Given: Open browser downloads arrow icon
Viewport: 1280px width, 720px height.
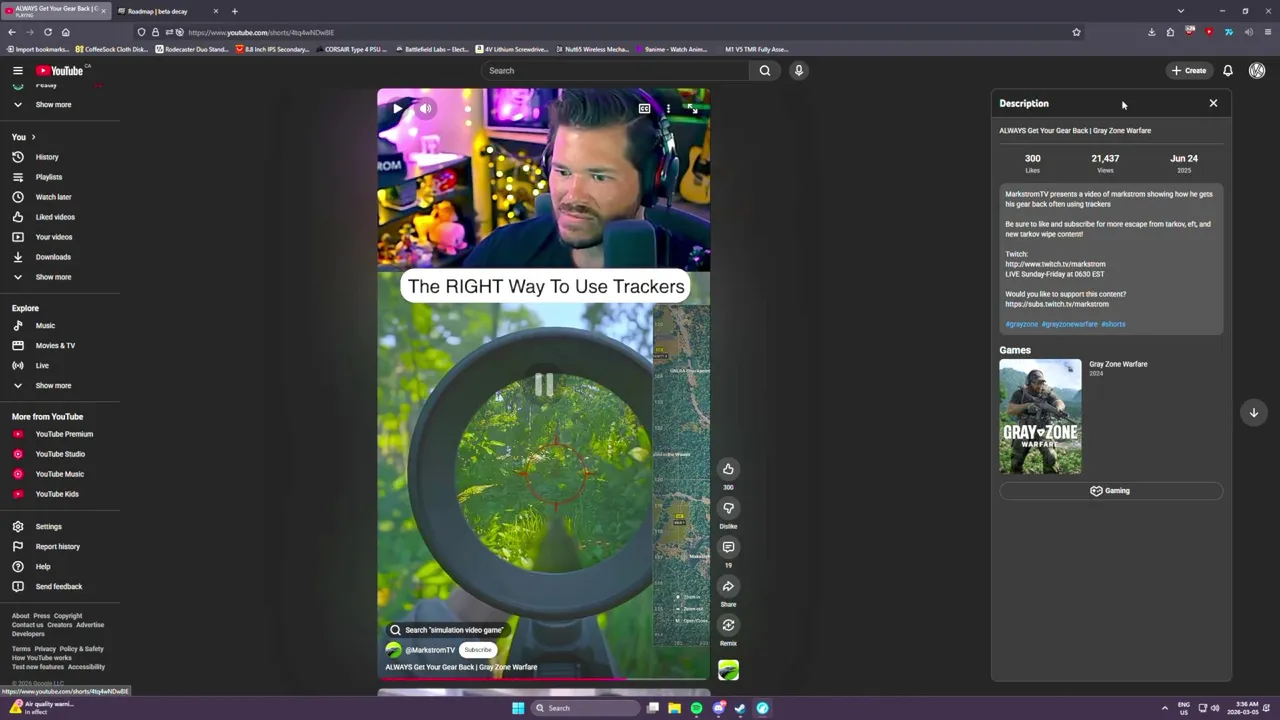Looking at the screenshot, I should 1151,32.
